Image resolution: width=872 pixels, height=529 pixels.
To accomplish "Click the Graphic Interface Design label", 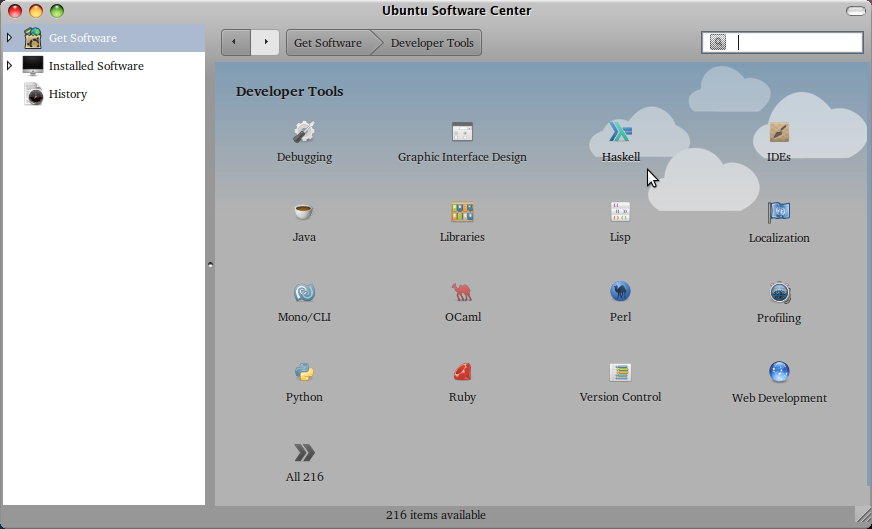I will (x=462, y=157).
